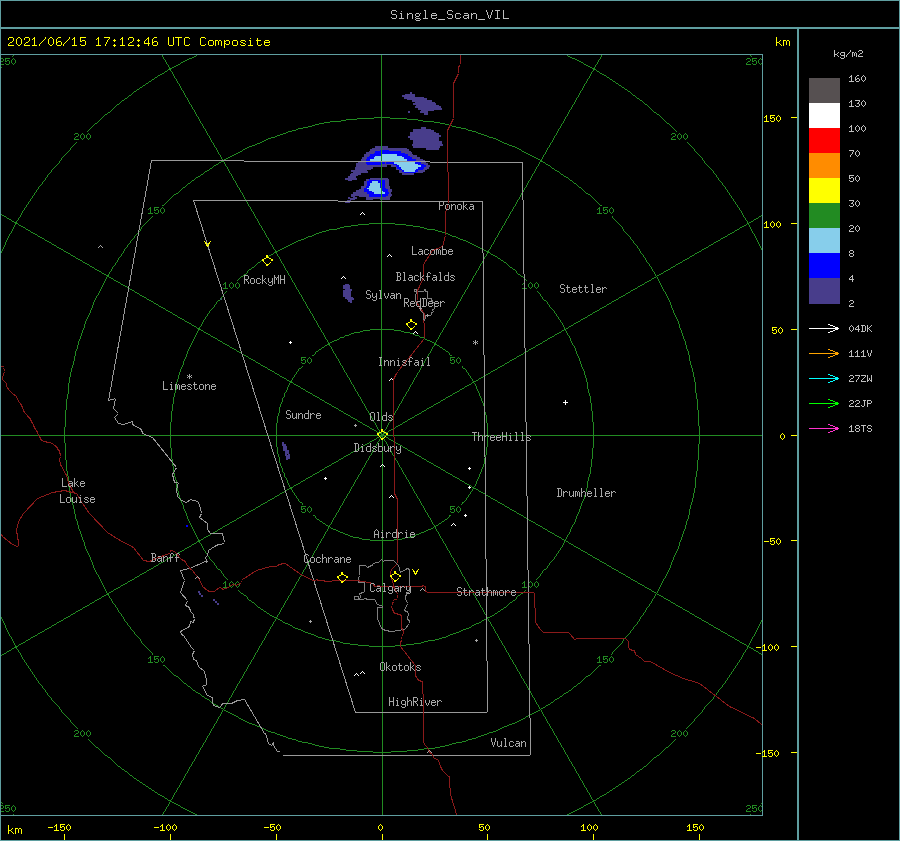The image size is (900, 841).
Task: Select the orange 70 legend swatch
Action: [x=824, y=165]
